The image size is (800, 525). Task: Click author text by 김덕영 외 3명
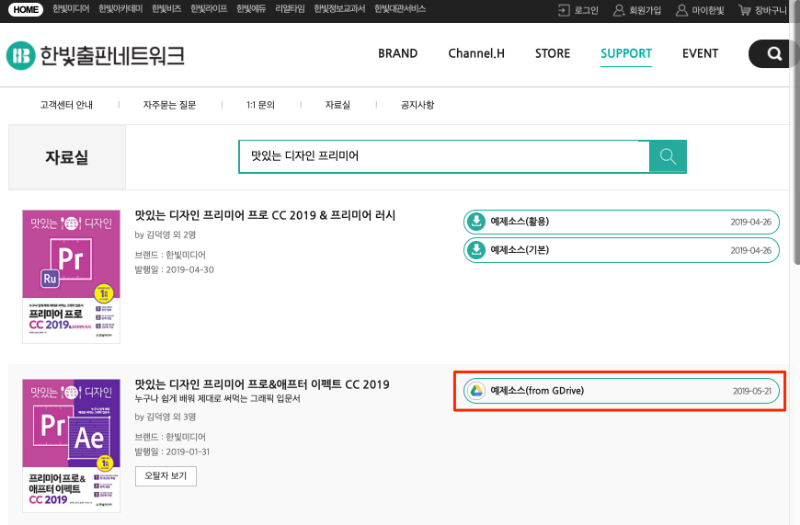pos(165,417)
